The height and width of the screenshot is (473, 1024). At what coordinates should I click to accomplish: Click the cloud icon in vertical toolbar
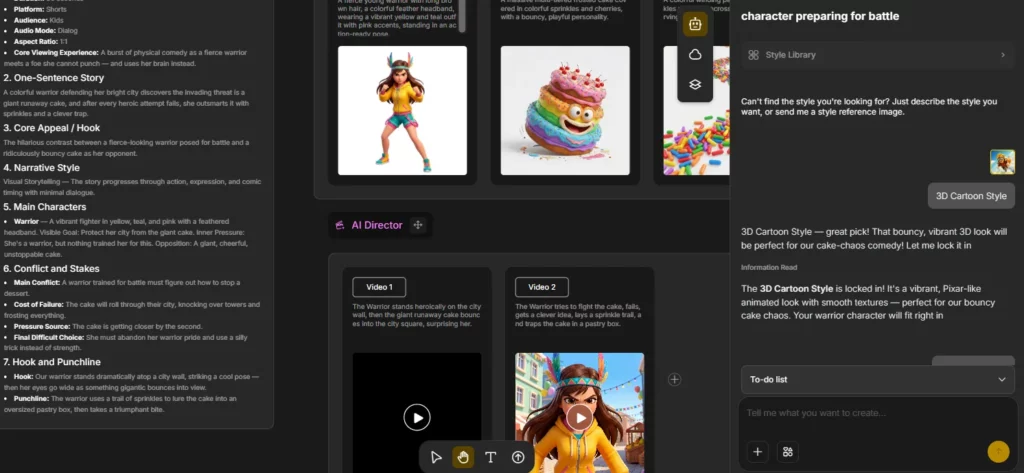[695, 55]
